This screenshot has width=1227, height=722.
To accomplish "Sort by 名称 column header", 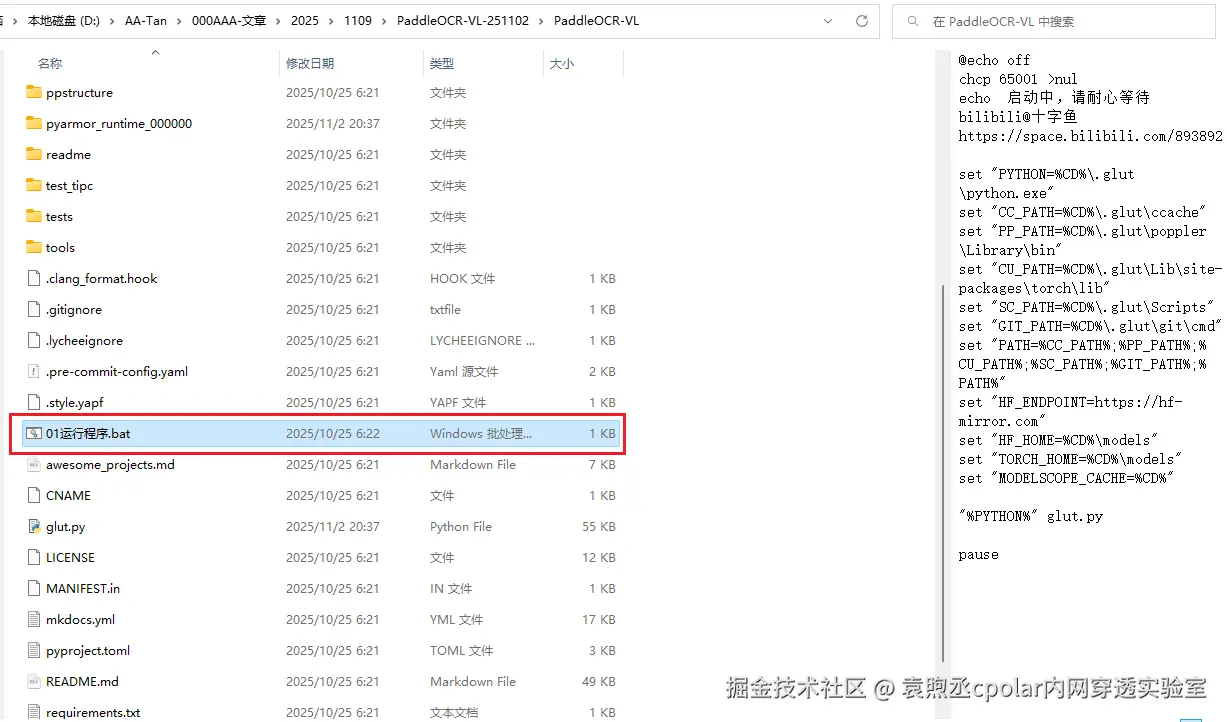I will pyautogui.click(x=50, y=63).
